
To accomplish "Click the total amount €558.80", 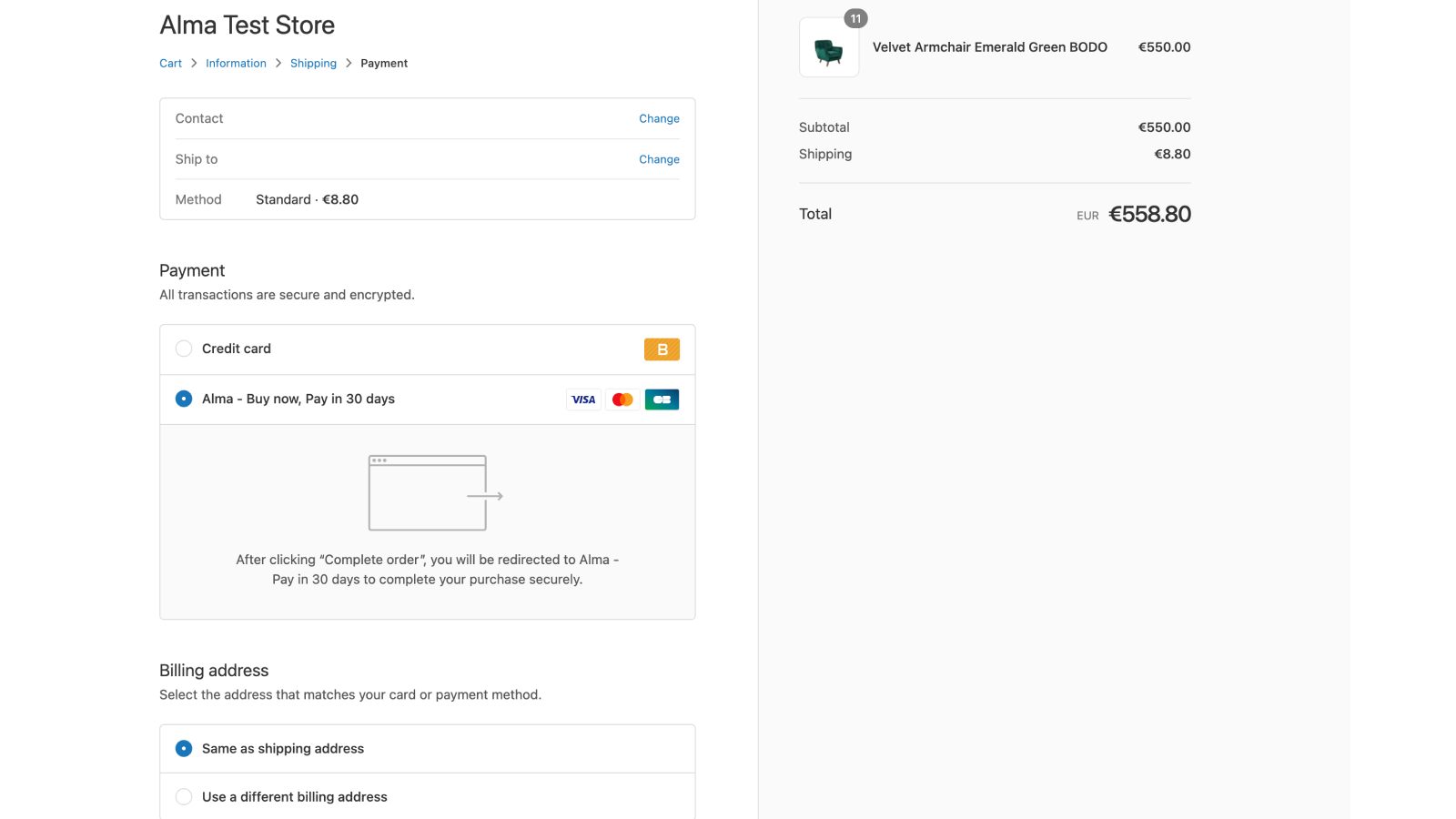I will (x=1149, y=214).
